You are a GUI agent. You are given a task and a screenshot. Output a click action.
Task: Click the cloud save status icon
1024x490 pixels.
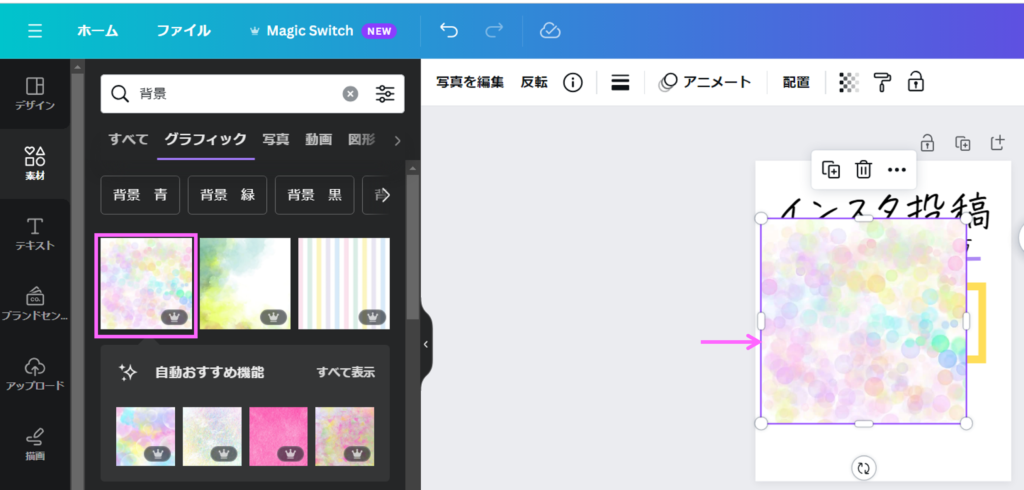click(550, 30)
